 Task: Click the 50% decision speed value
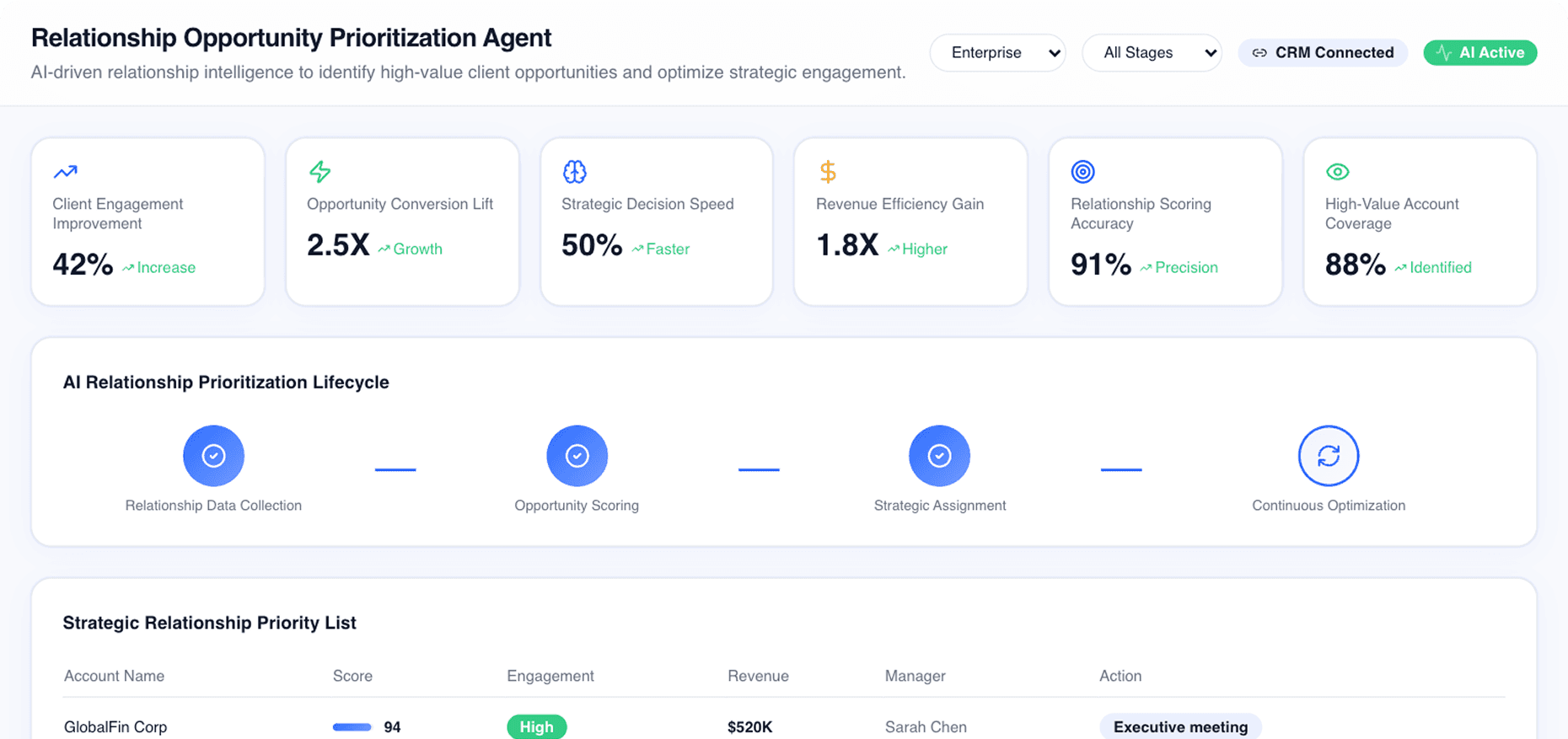[592, 245]
